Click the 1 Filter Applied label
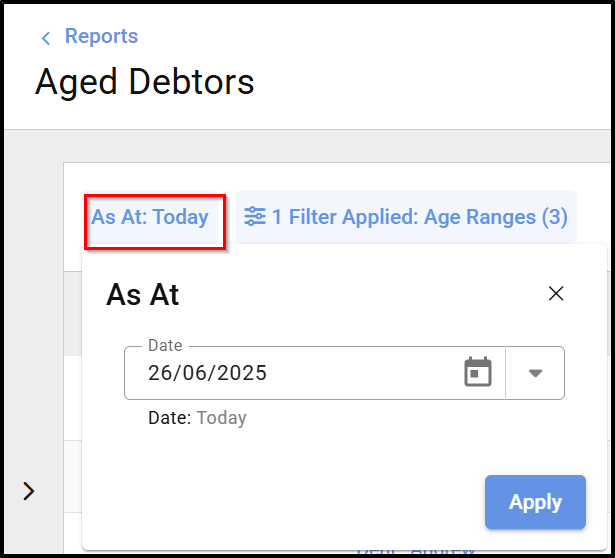 point(344,216)
